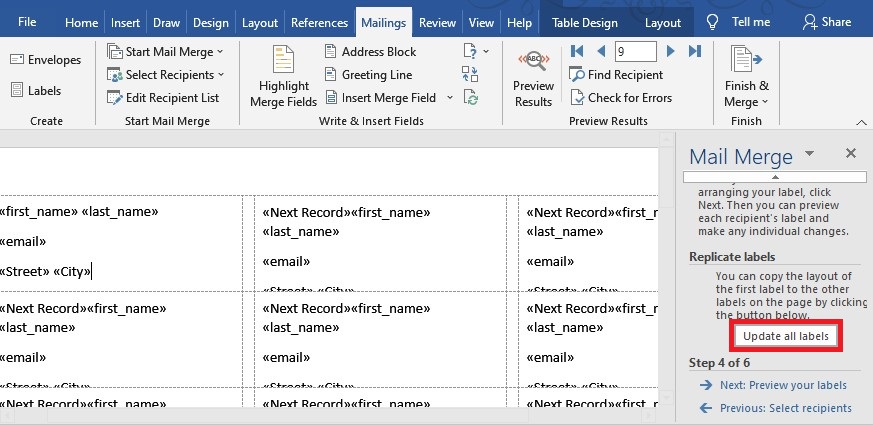Switch to the Insert tab

[125, 23]
